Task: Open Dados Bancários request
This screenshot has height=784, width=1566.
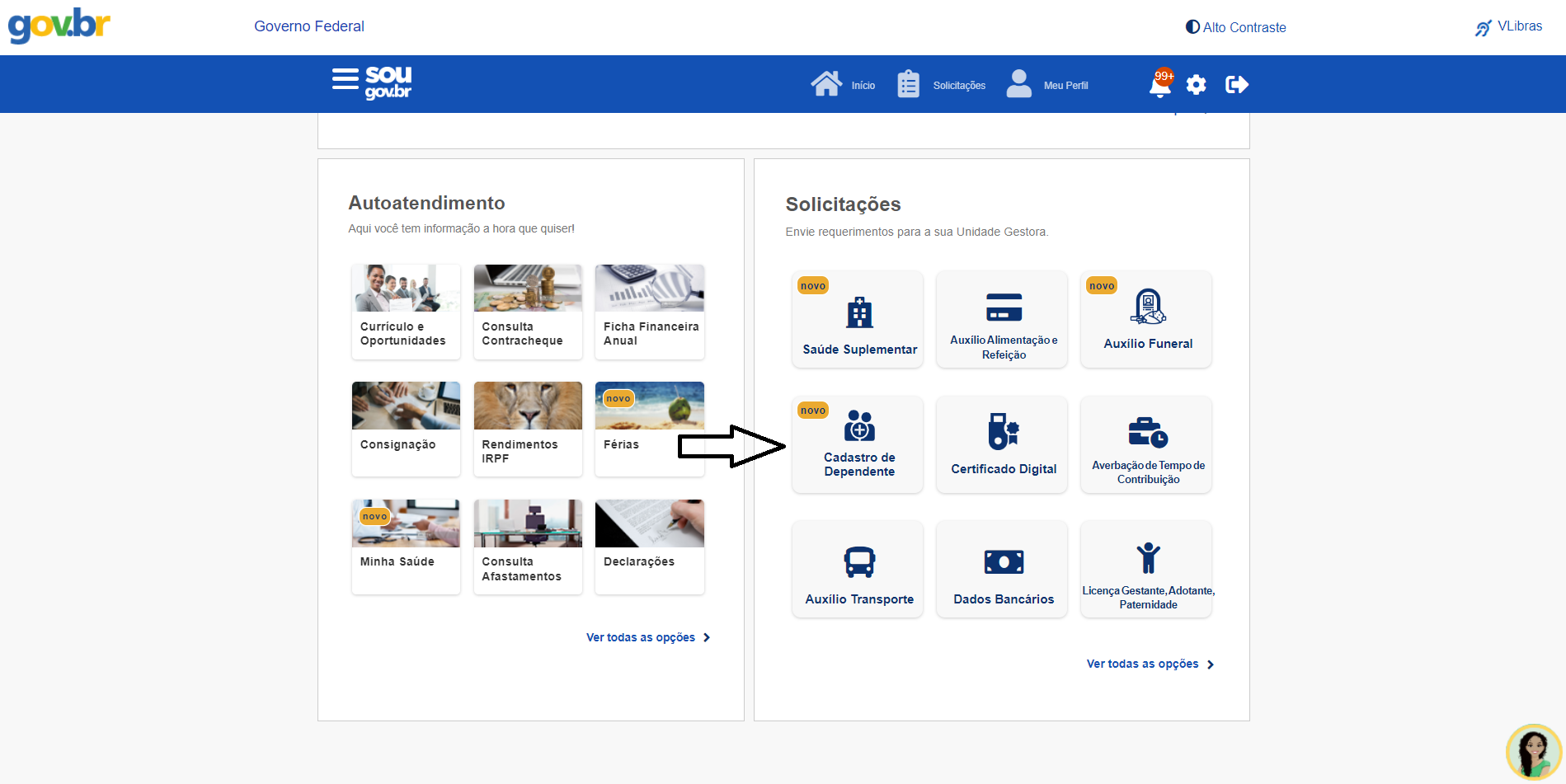Action: pos(1003,569)
